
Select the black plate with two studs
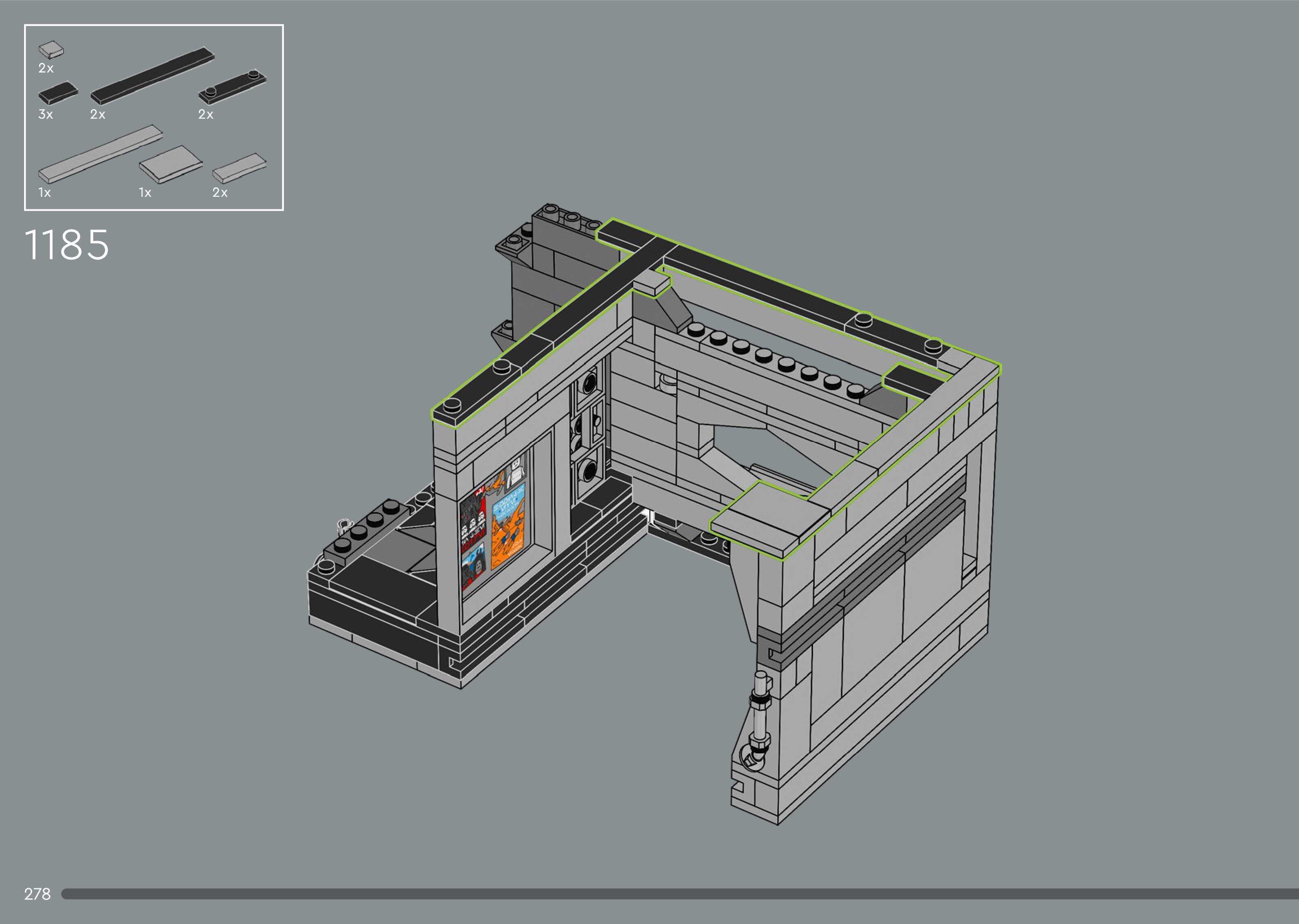[x=232, y=87]
